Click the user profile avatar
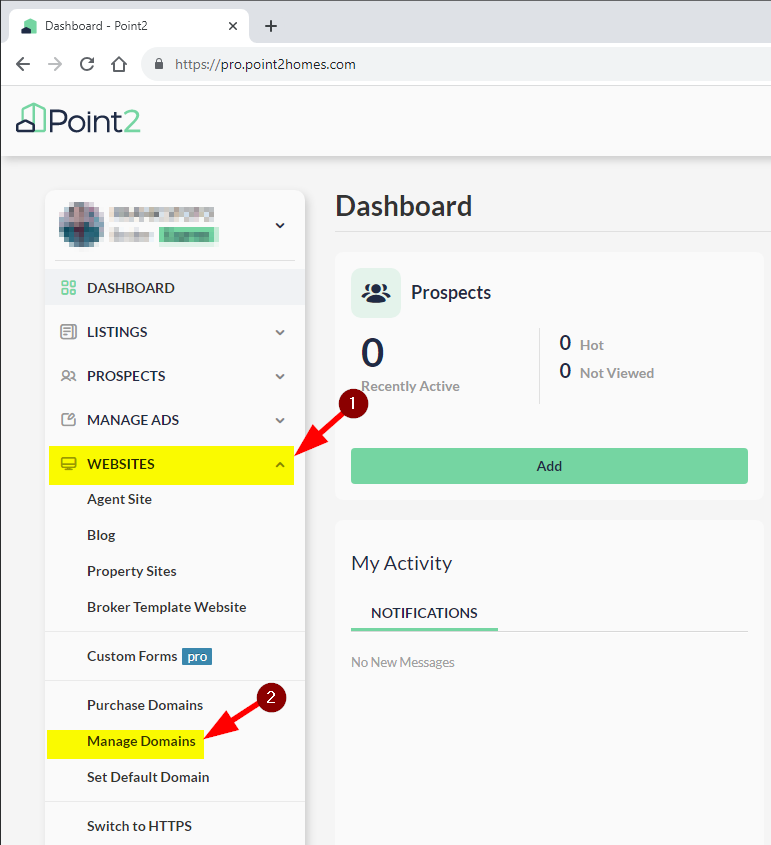The image size is (771, 845). click(x=81, y=225)
